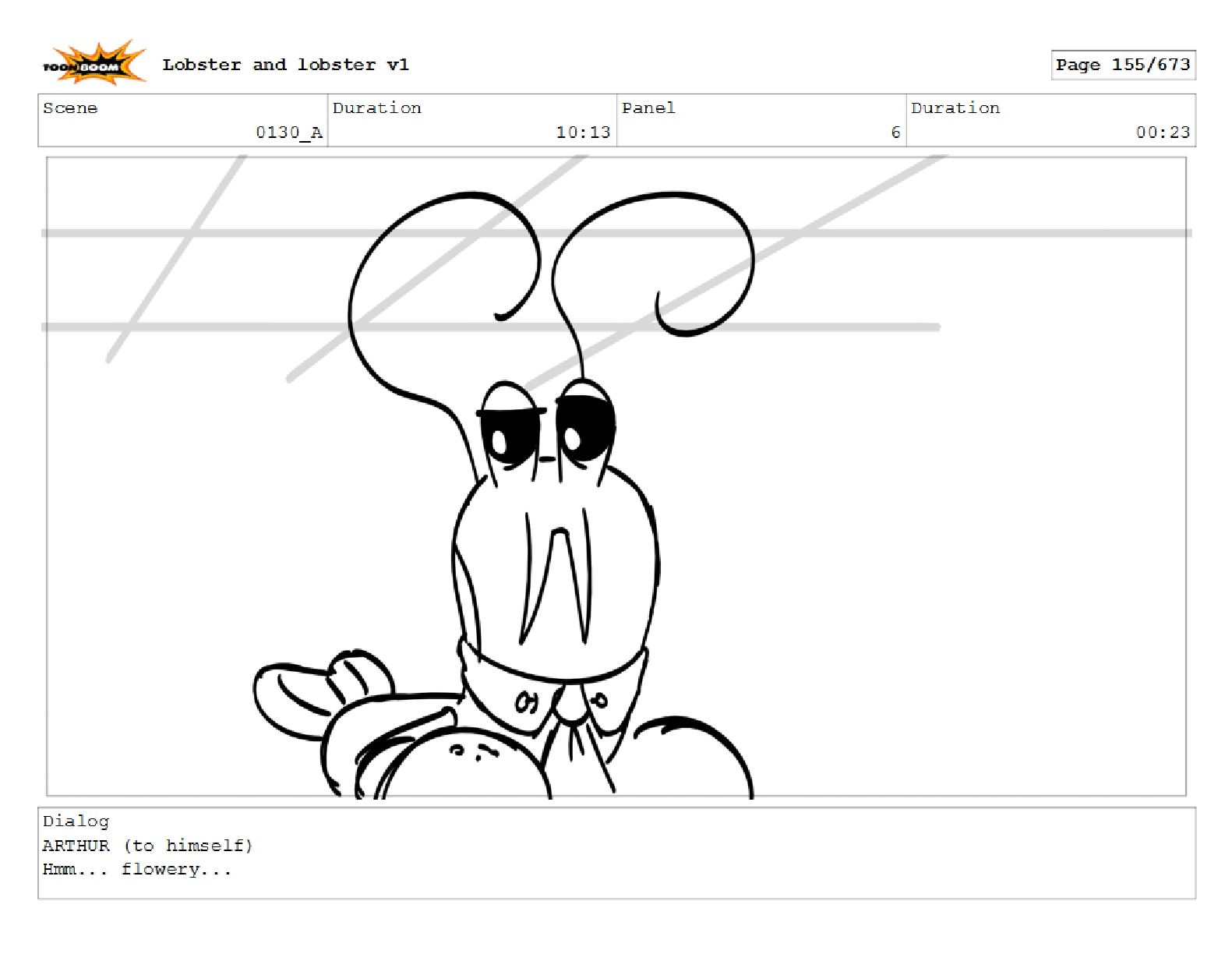Select the 'ARTHUR (to himself)' line
This screenshot has width=1232, height=954.
pyautogui.click(x=147, y=846)
